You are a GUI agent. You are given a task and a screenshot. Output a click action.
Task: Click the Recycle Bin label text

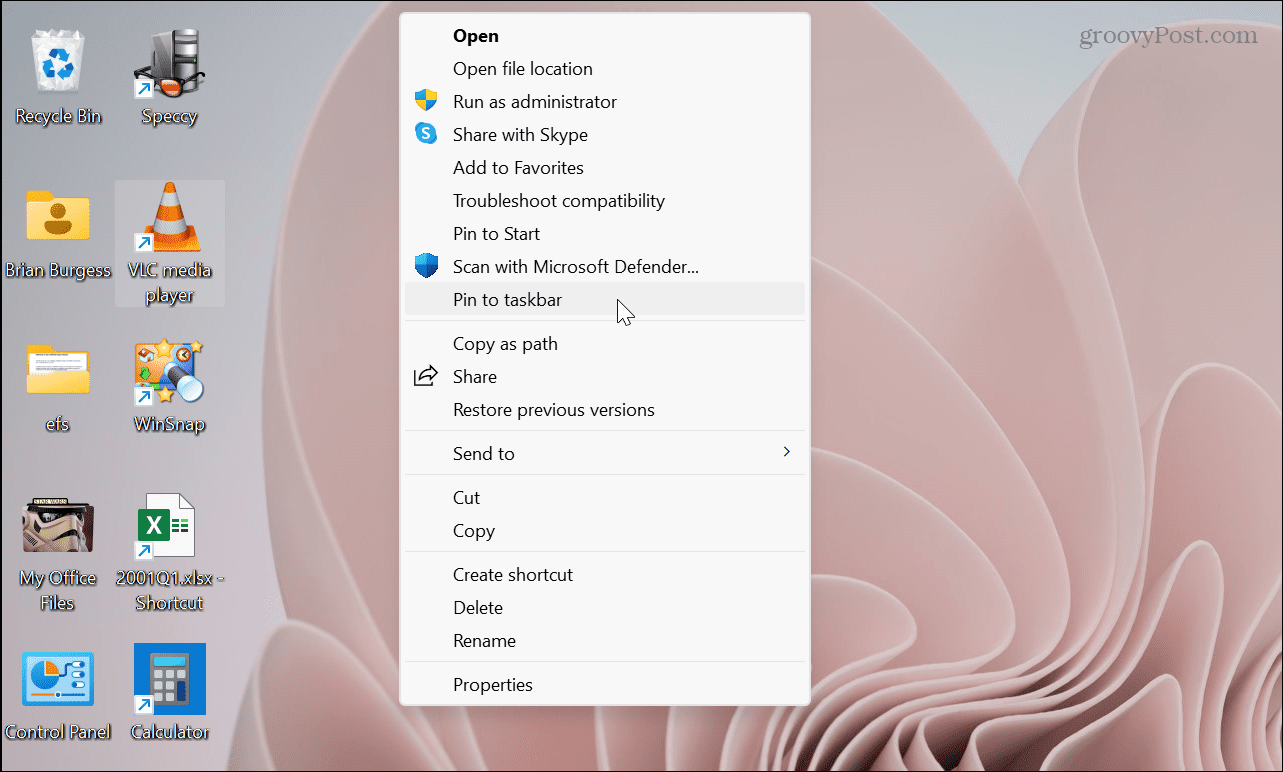pyautogui.click(x=58, y=117)
